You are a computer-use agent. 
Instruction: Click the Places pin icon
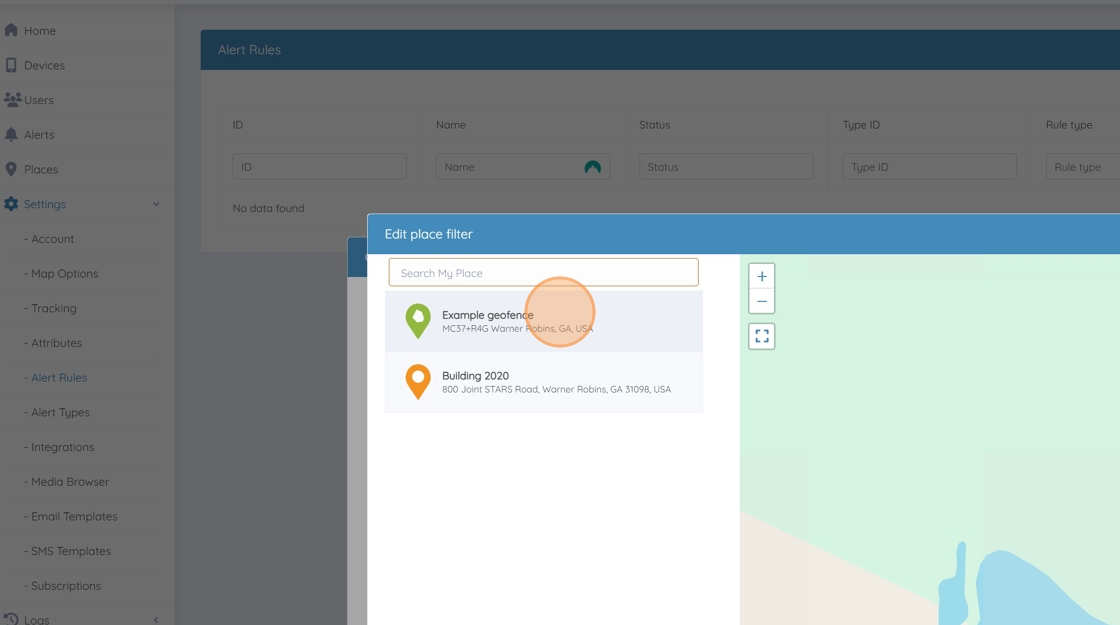(11, 169)
